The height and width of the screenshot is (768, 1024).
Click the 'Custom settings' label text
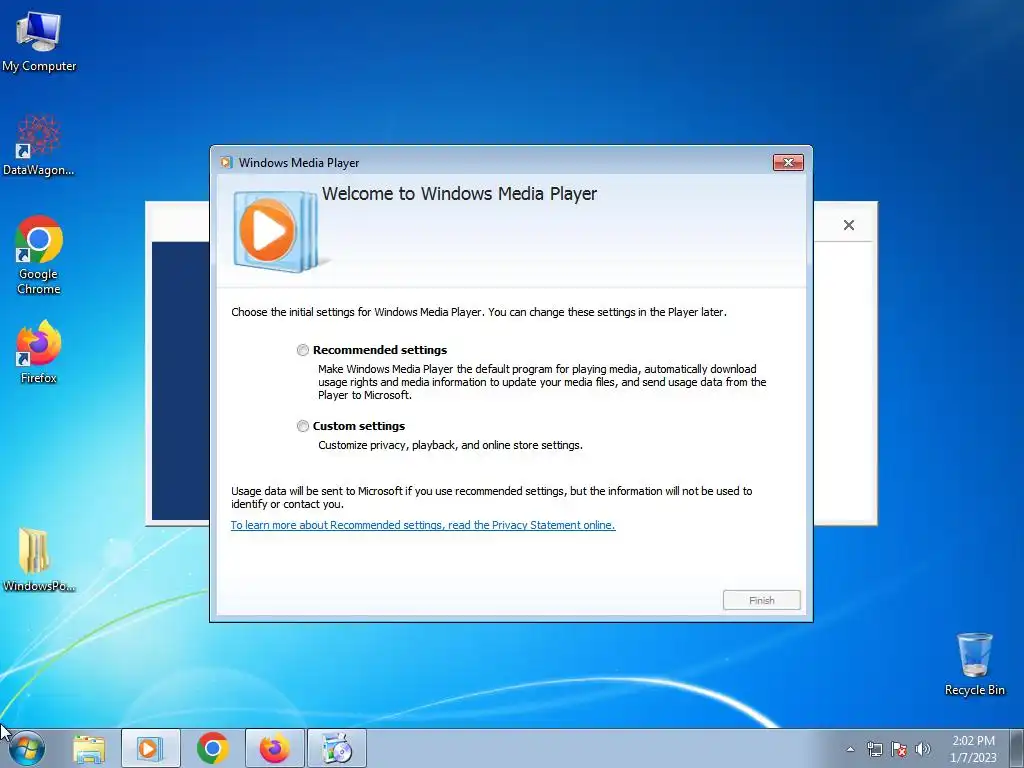pyautogui.click(x=359, y=426)
